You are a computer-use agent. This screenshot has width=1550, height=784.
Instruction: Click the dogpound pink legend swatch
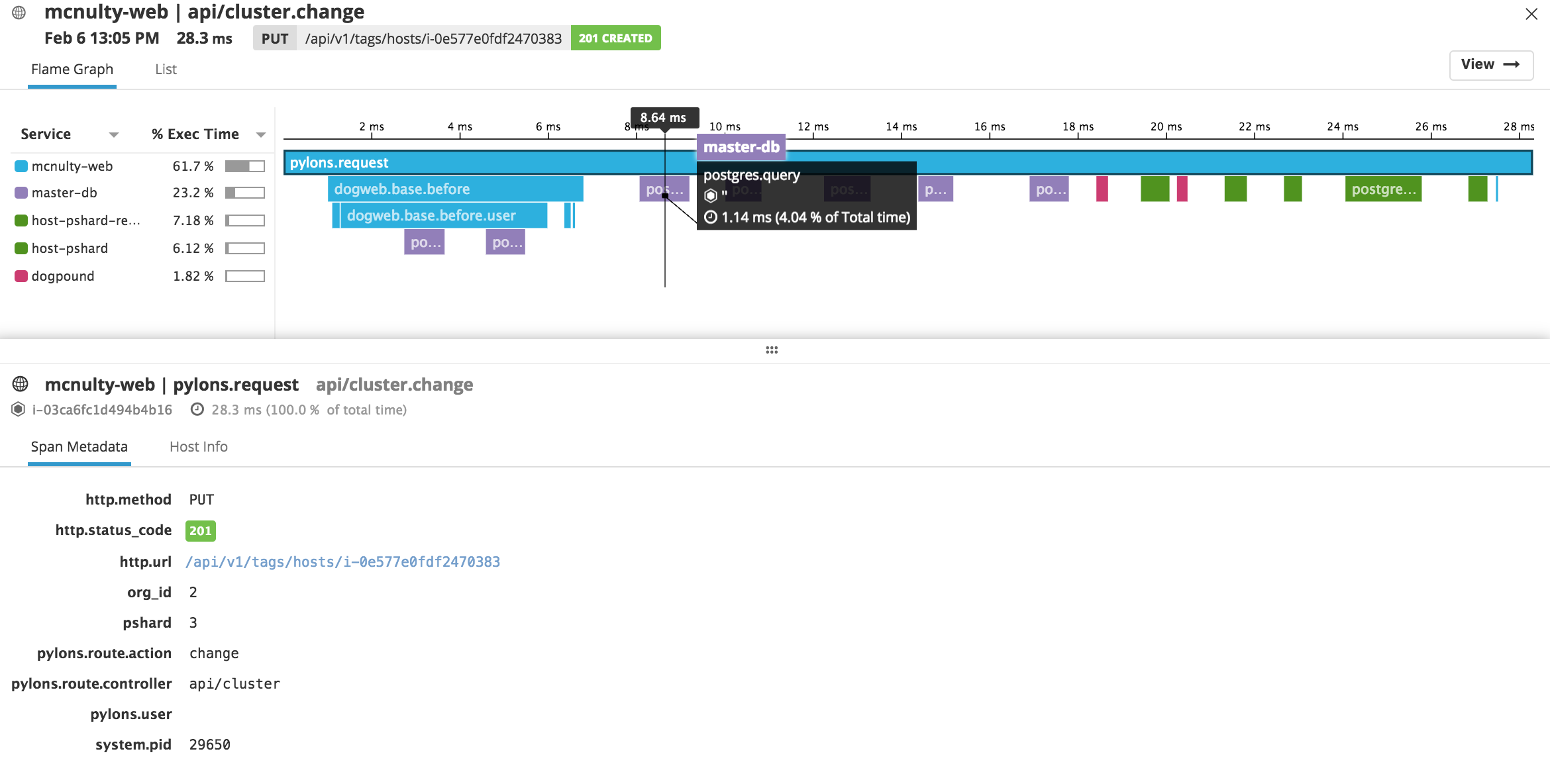[21, 276]
